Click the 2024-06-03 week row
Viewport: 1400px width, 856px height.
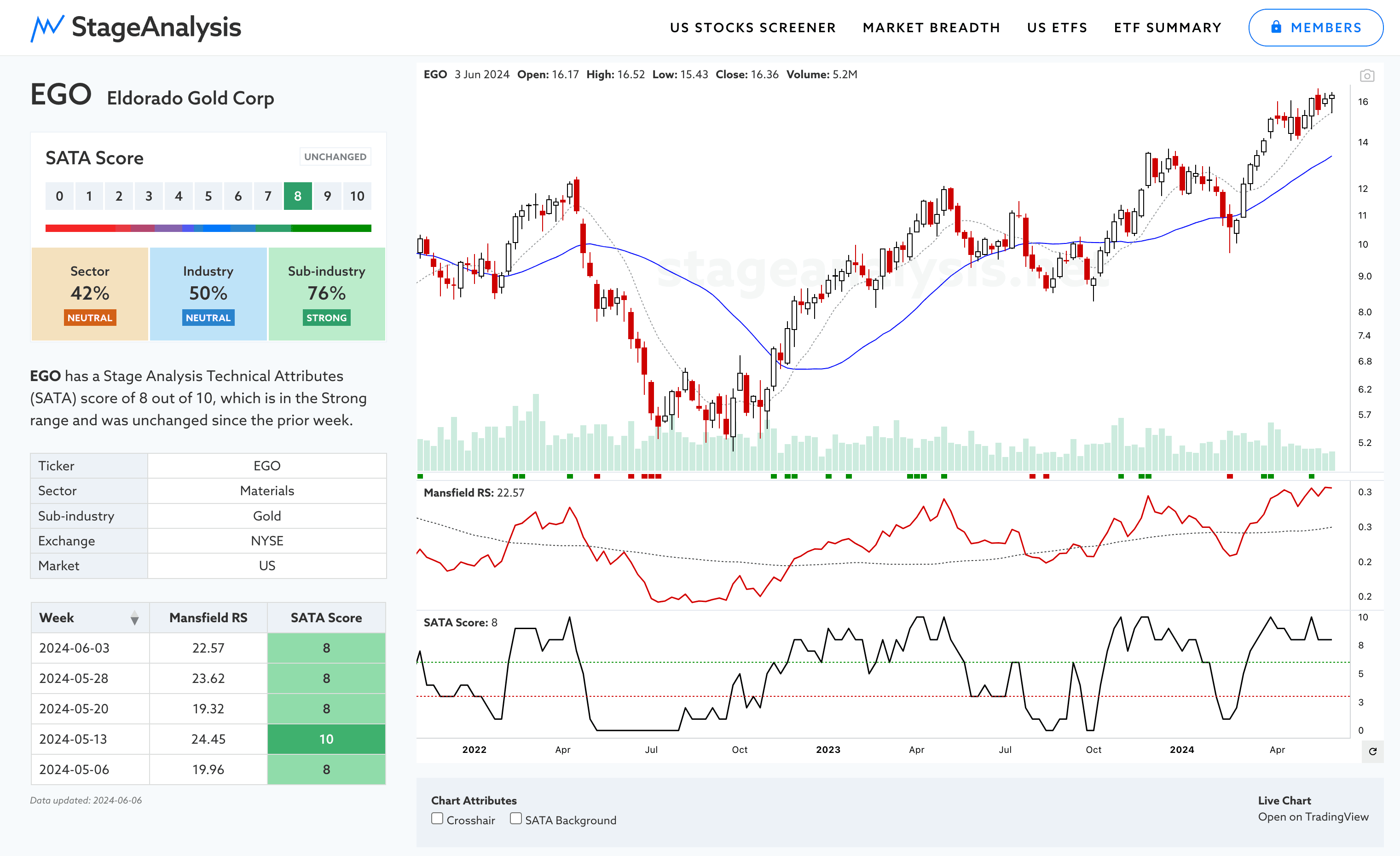[x=208, y=648]
